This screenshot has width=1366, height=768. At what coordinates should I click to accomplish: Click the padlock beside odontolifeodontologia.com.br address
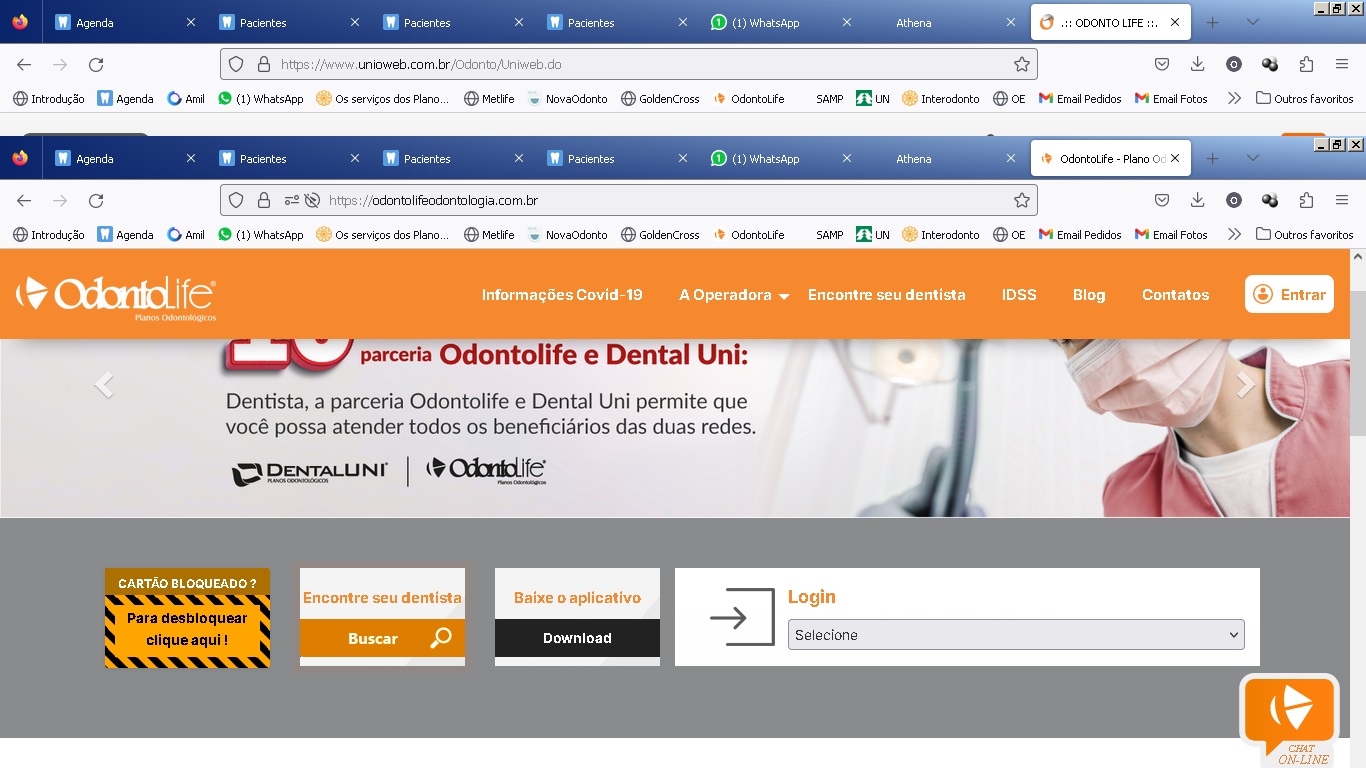pos(264,200)
